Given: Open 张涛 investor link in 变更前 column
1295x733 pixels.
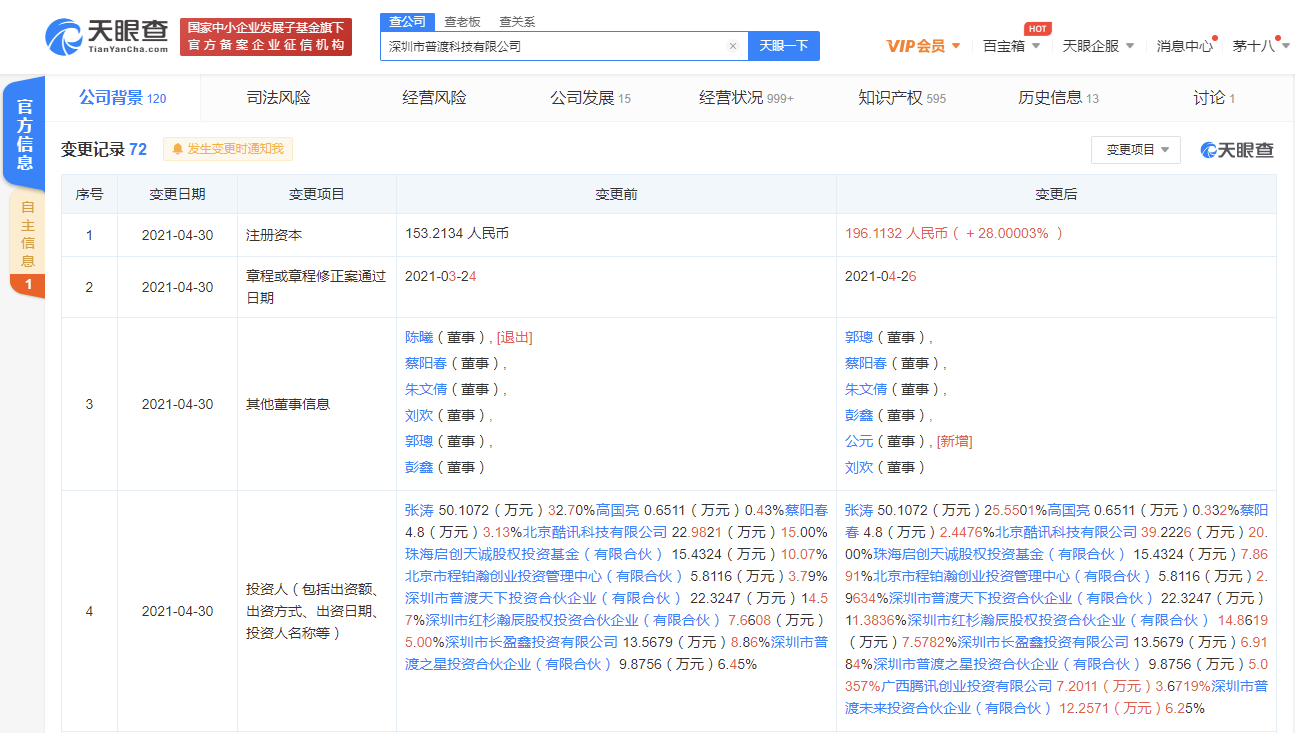Looking at the screenshot, I should pos(418,510).
